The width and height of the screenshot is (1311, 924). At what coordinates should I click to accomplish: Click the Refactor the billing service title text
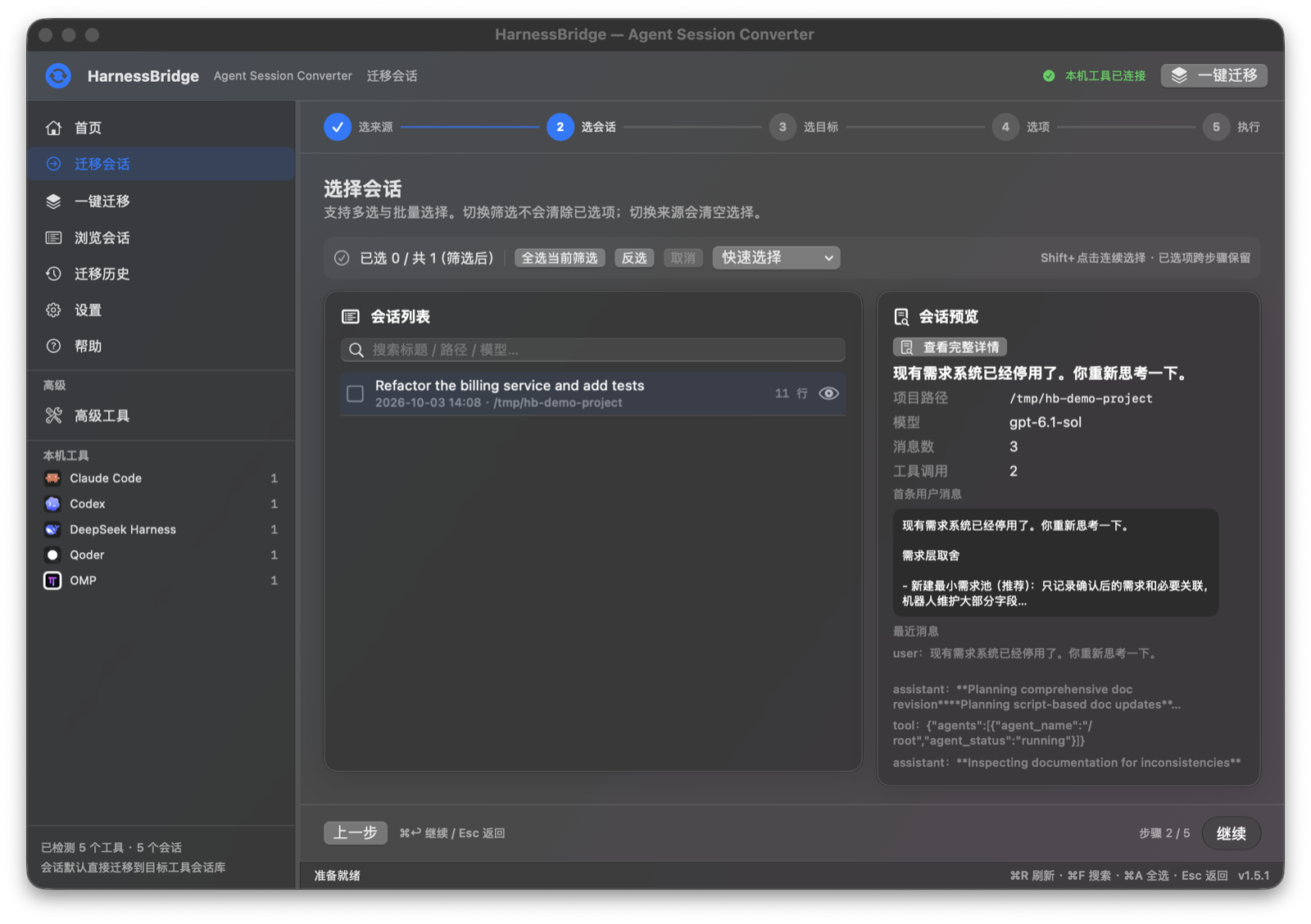pyautogui.click(x=510, y=386)
